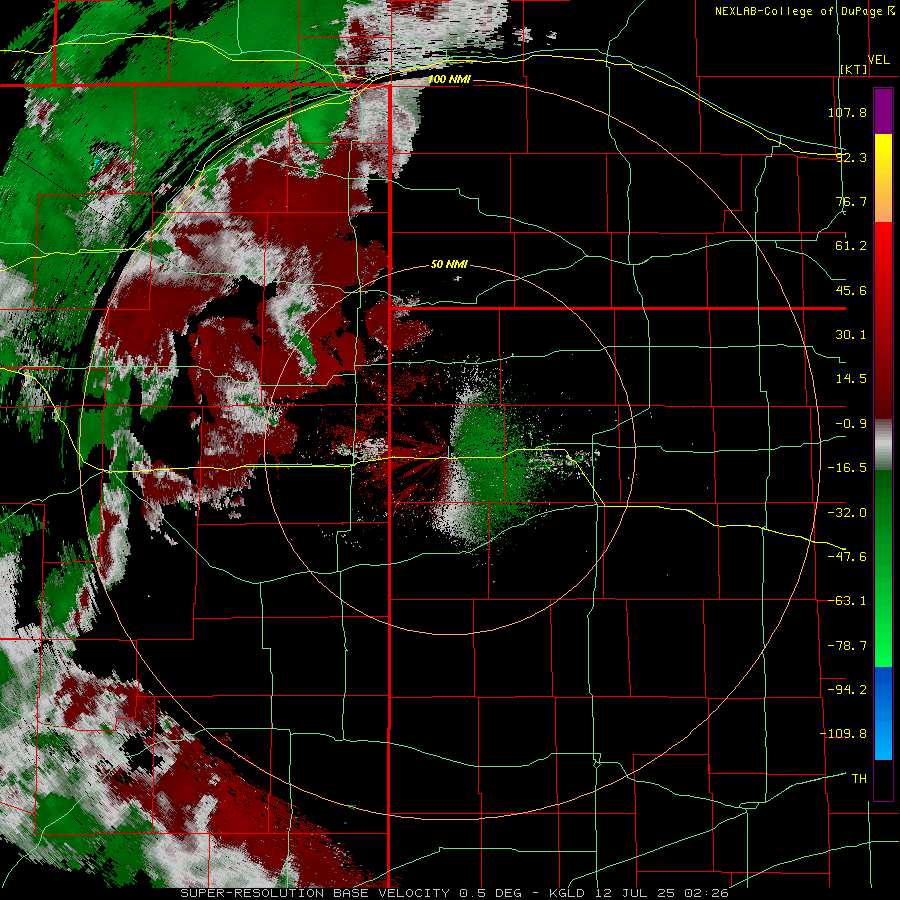Click the 30.1 velocity scale value
Viewport: 900px width, 900px height.
pos(851,335)
